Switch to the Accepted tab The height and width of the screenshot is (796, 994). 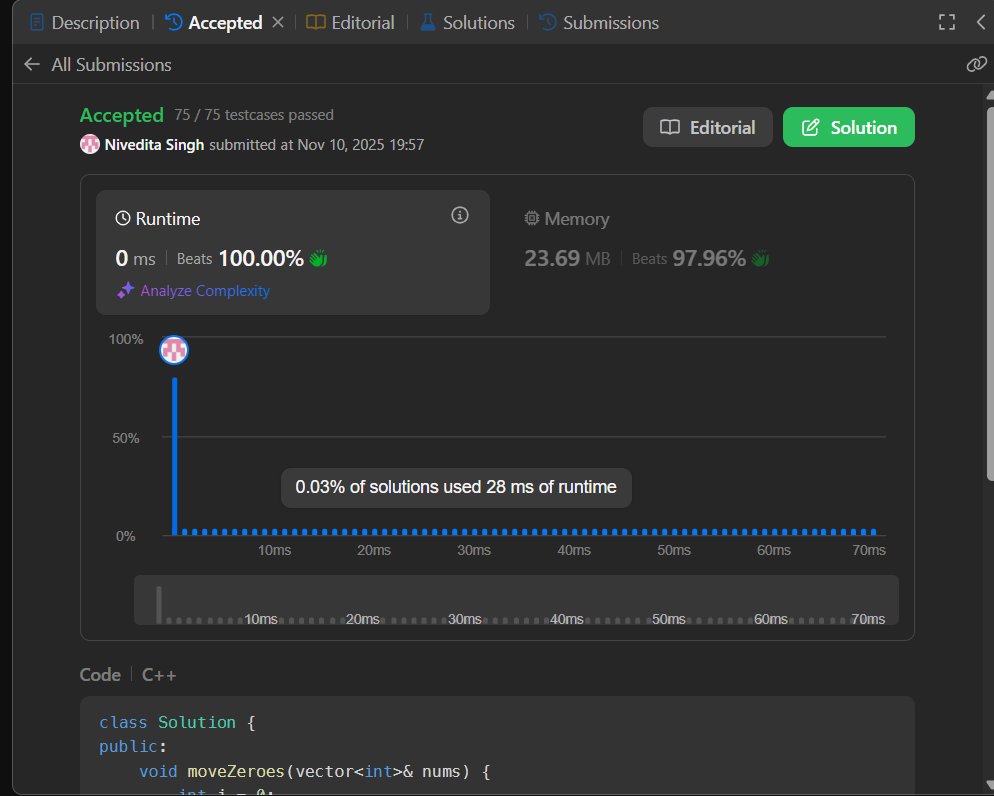214,23
